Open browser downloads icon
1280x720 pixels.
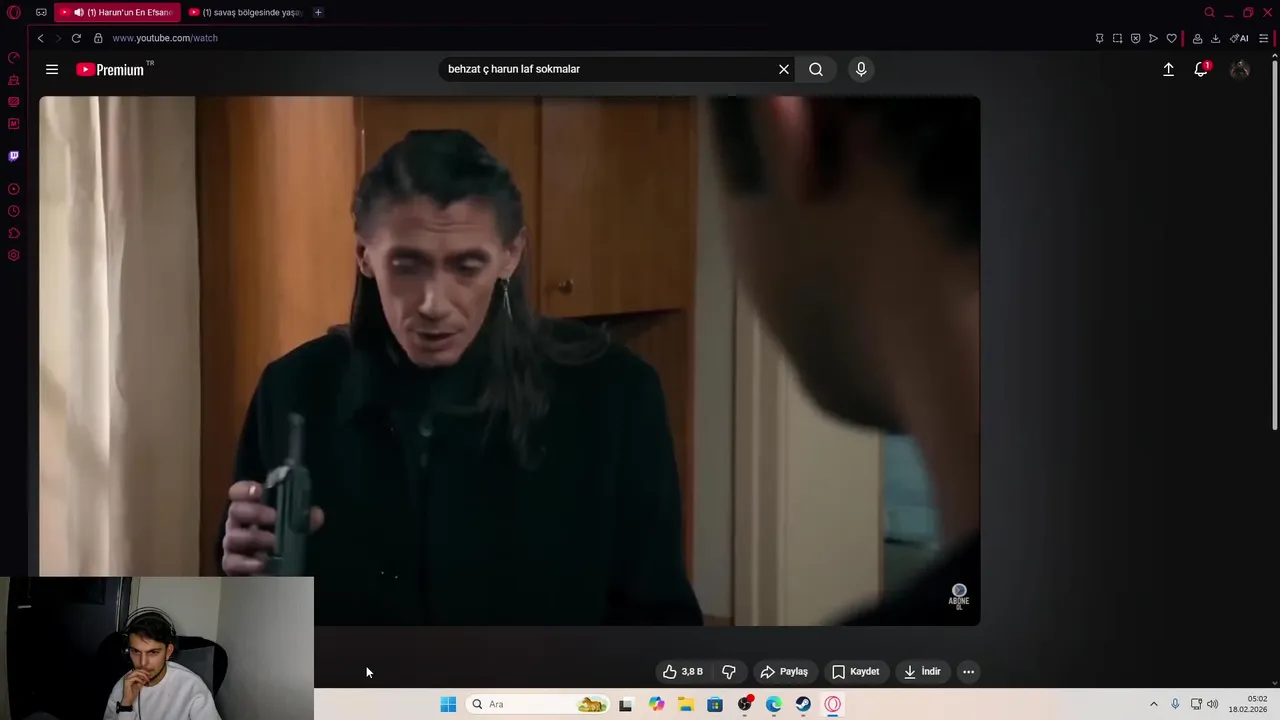tap(1215, 38)
